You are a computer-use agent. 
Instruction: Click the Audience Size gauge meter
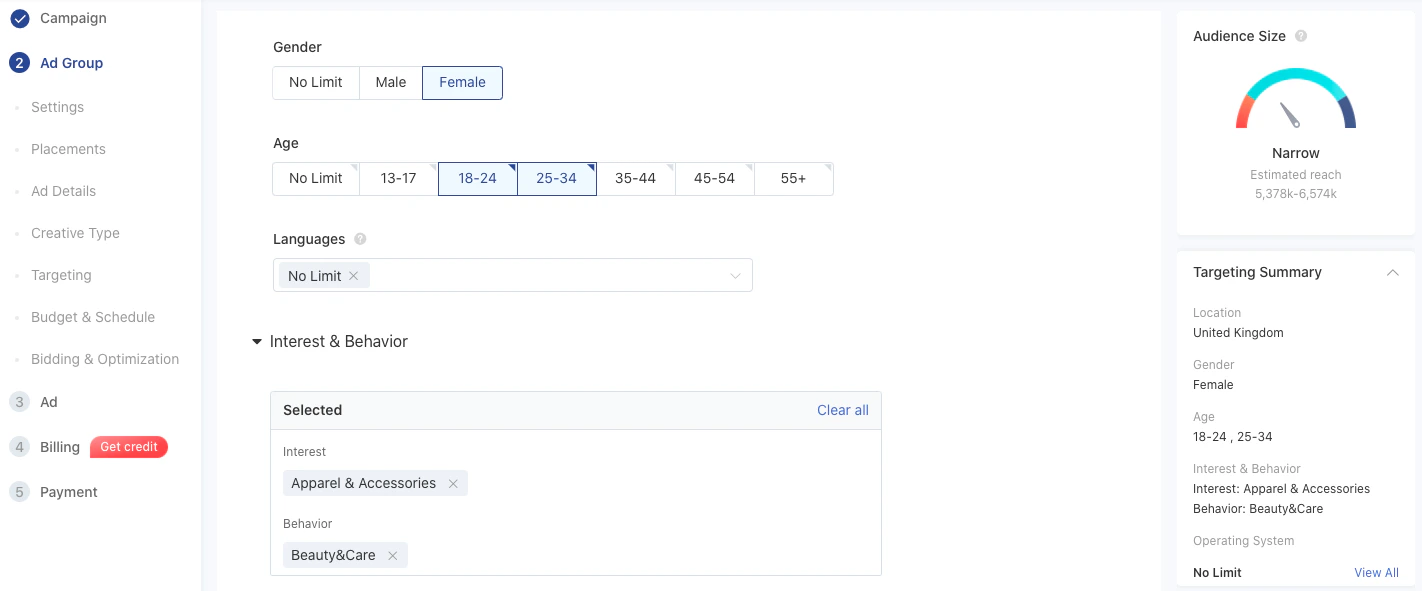pyautogui.click(x=1296, y=99)
